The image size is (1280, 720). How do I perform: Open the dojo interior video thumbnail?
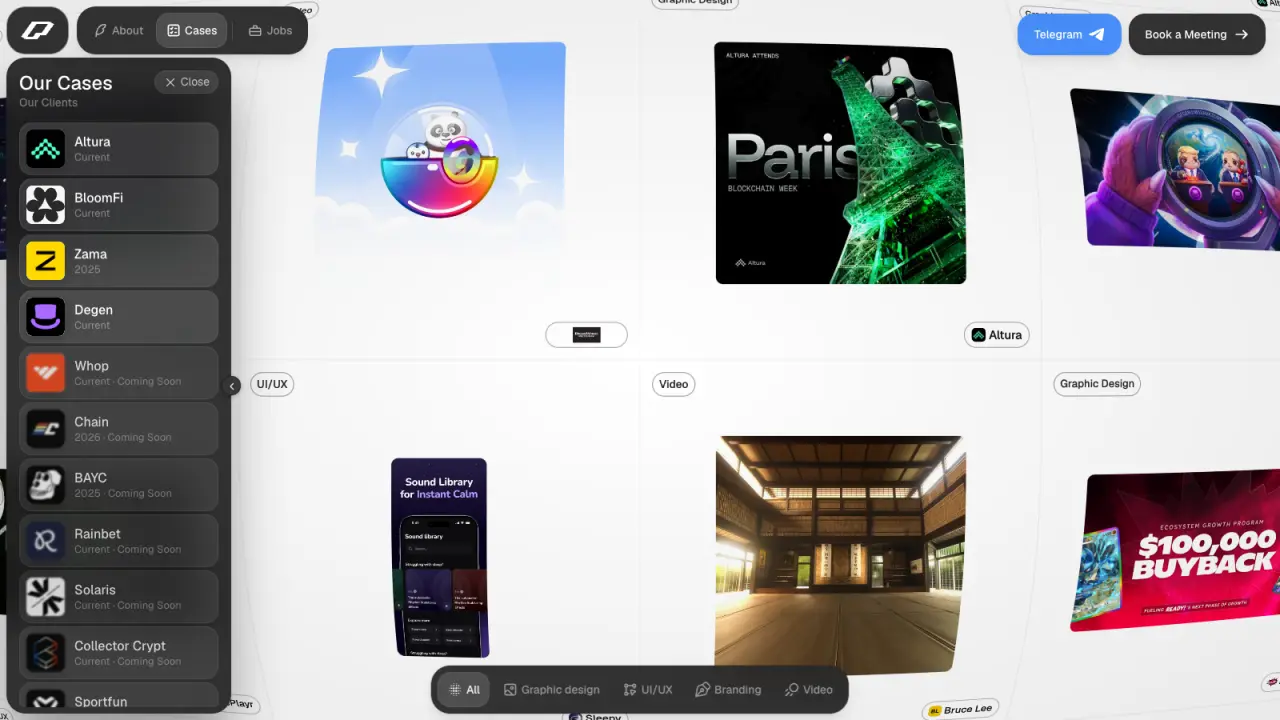(x=840, y=555)
